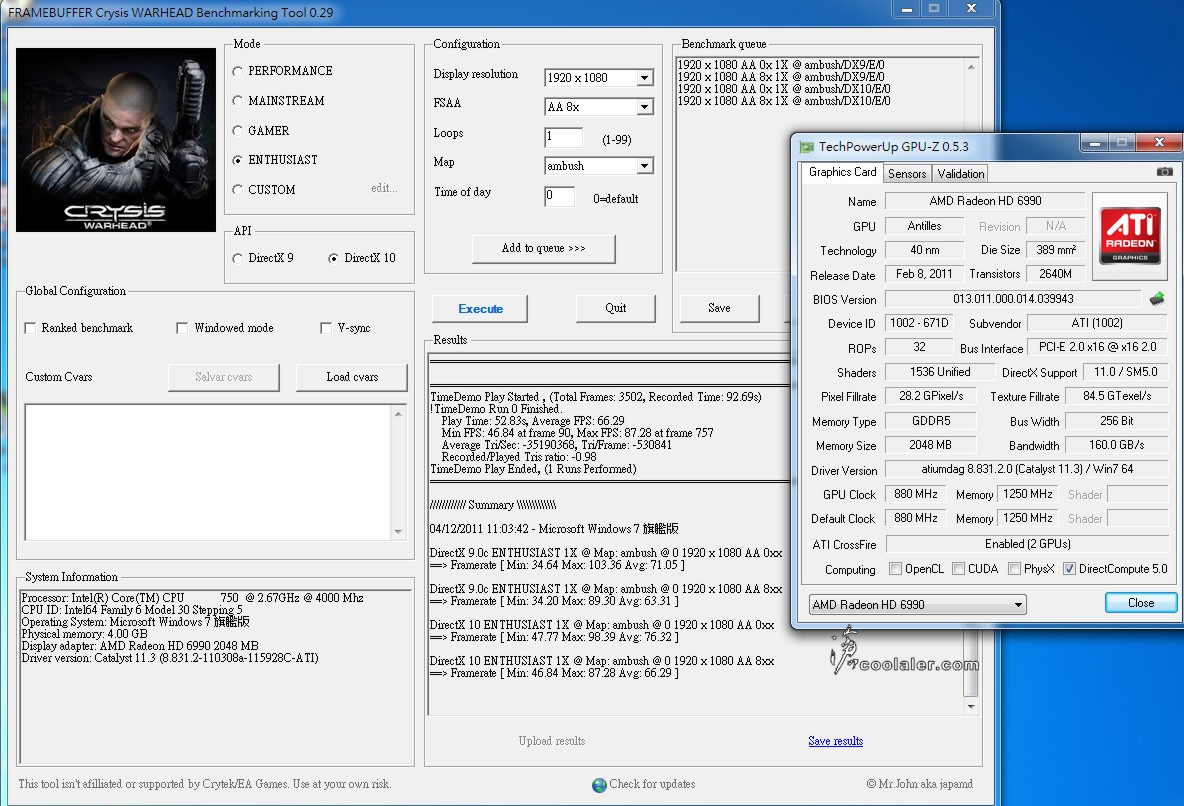1184x806 pixels.
Task: Click the ATI Radeon logo in GPU-Z
Action: coord(1130,236)
